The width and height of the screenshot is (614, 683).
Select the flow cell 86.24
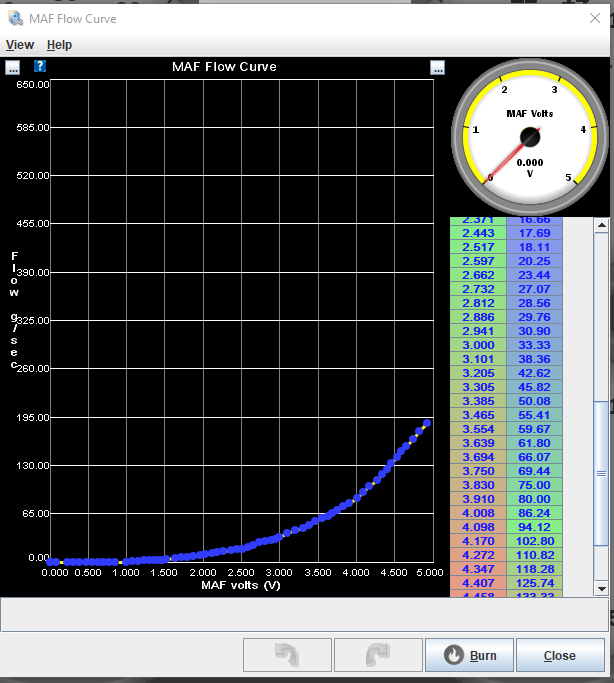tap(534, 513)
